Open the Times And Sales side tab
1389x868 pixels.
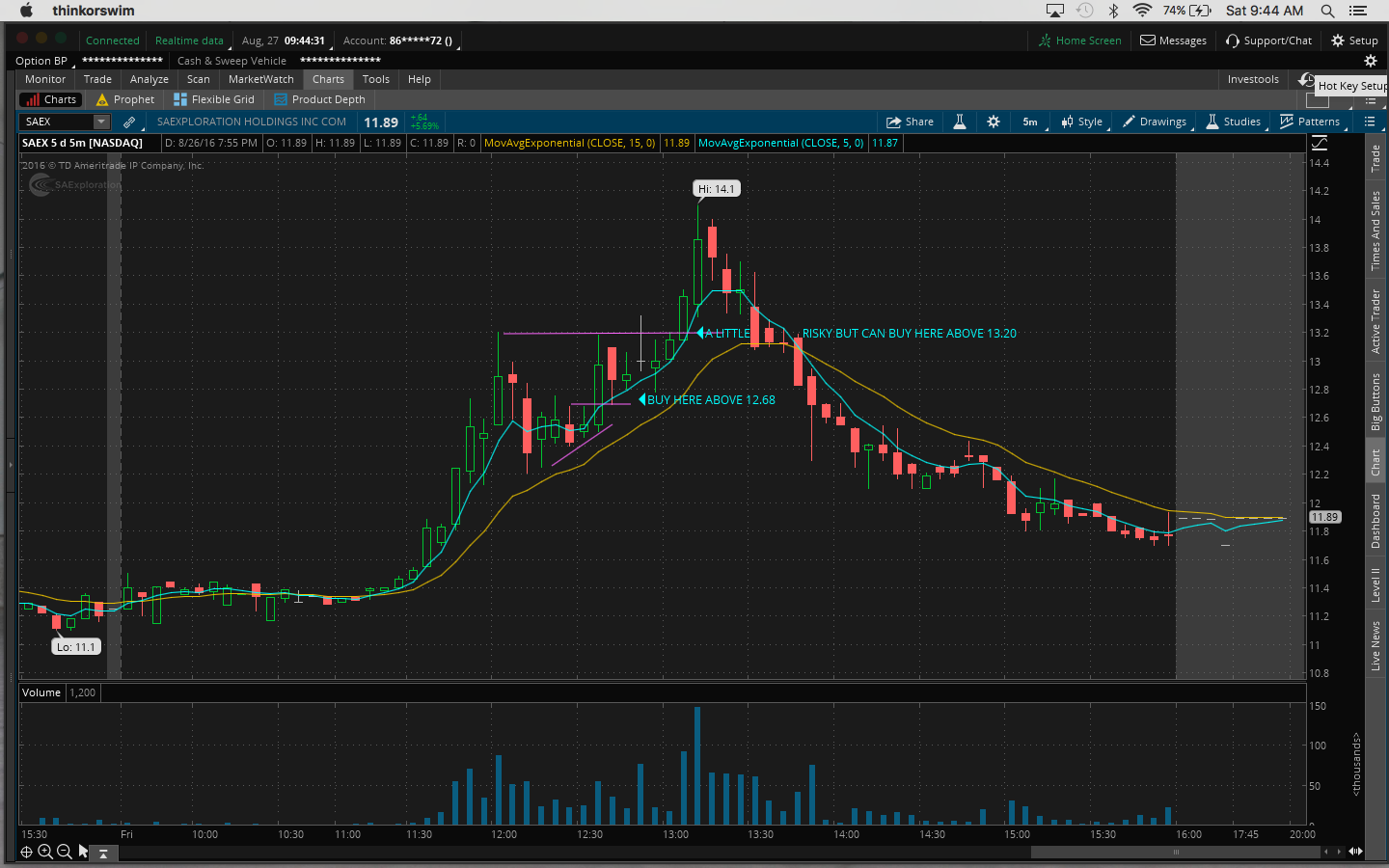1376,230
